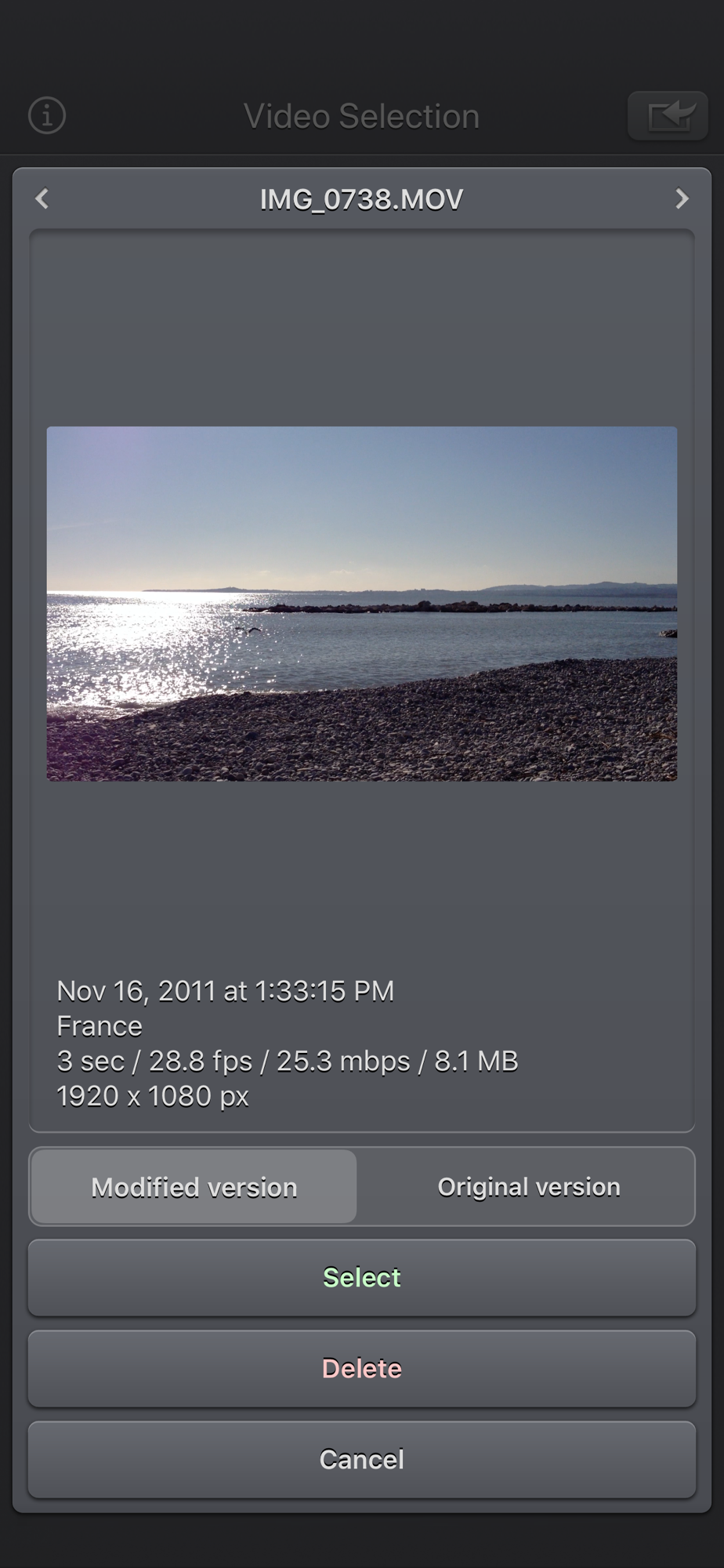Viewport: 724px width, 1568px height.
Task: Click empty preview area above the thumbnail
Action: [362, 329]
